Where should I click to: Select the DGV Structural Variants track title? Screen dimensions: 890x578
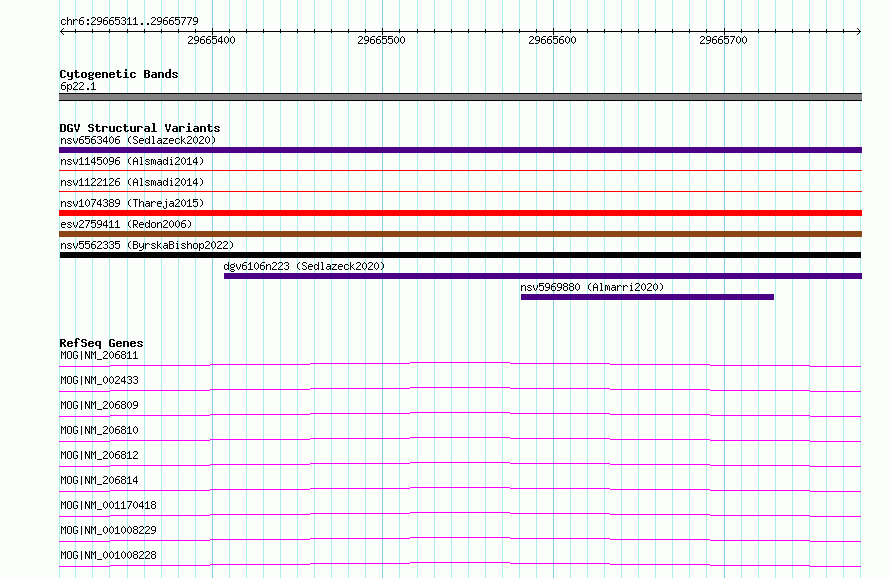pos(140,128)
